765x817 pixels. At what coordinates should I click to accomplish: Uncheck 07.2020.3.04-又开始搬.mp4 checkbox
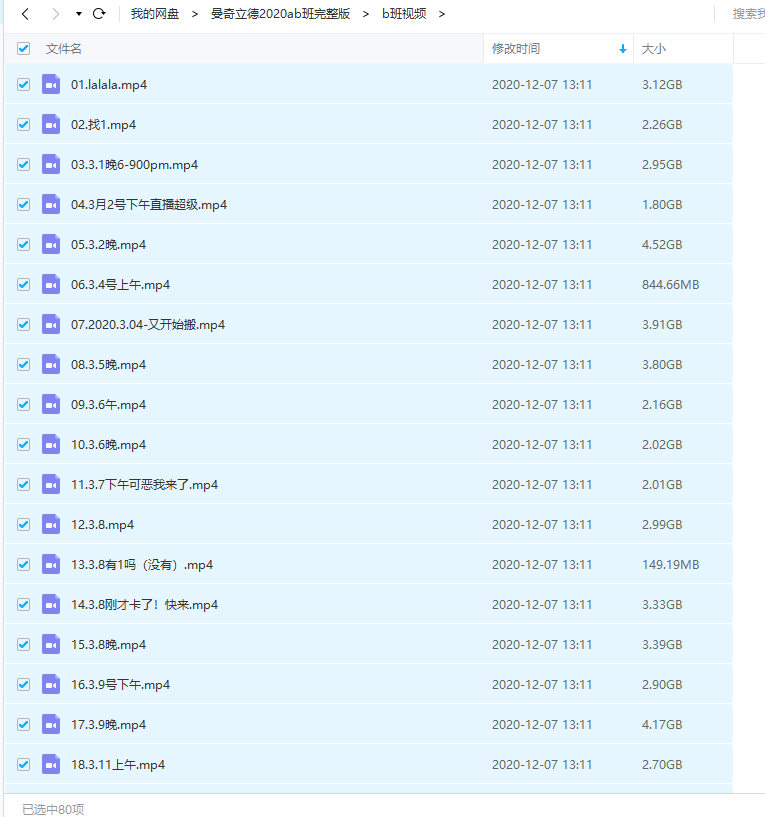(x=23, y=325)
